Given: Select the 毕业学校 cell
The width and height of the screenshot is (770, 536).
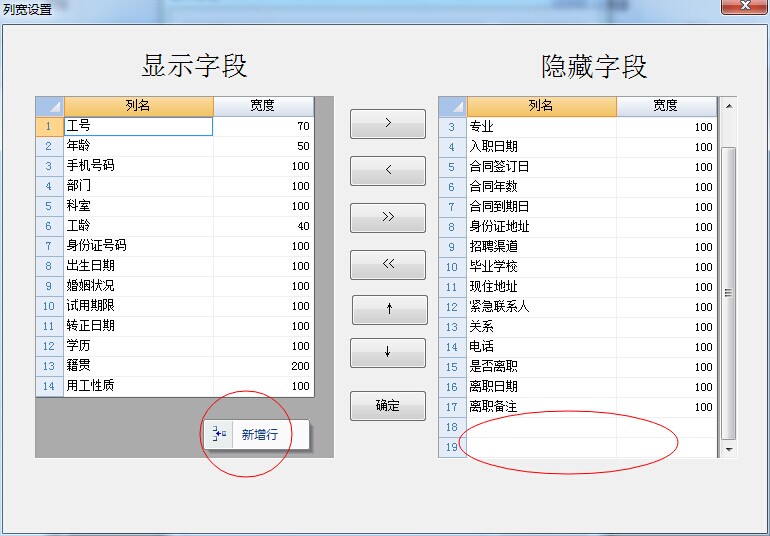Looking at the screenshot, I should click(x=542, y=267).
